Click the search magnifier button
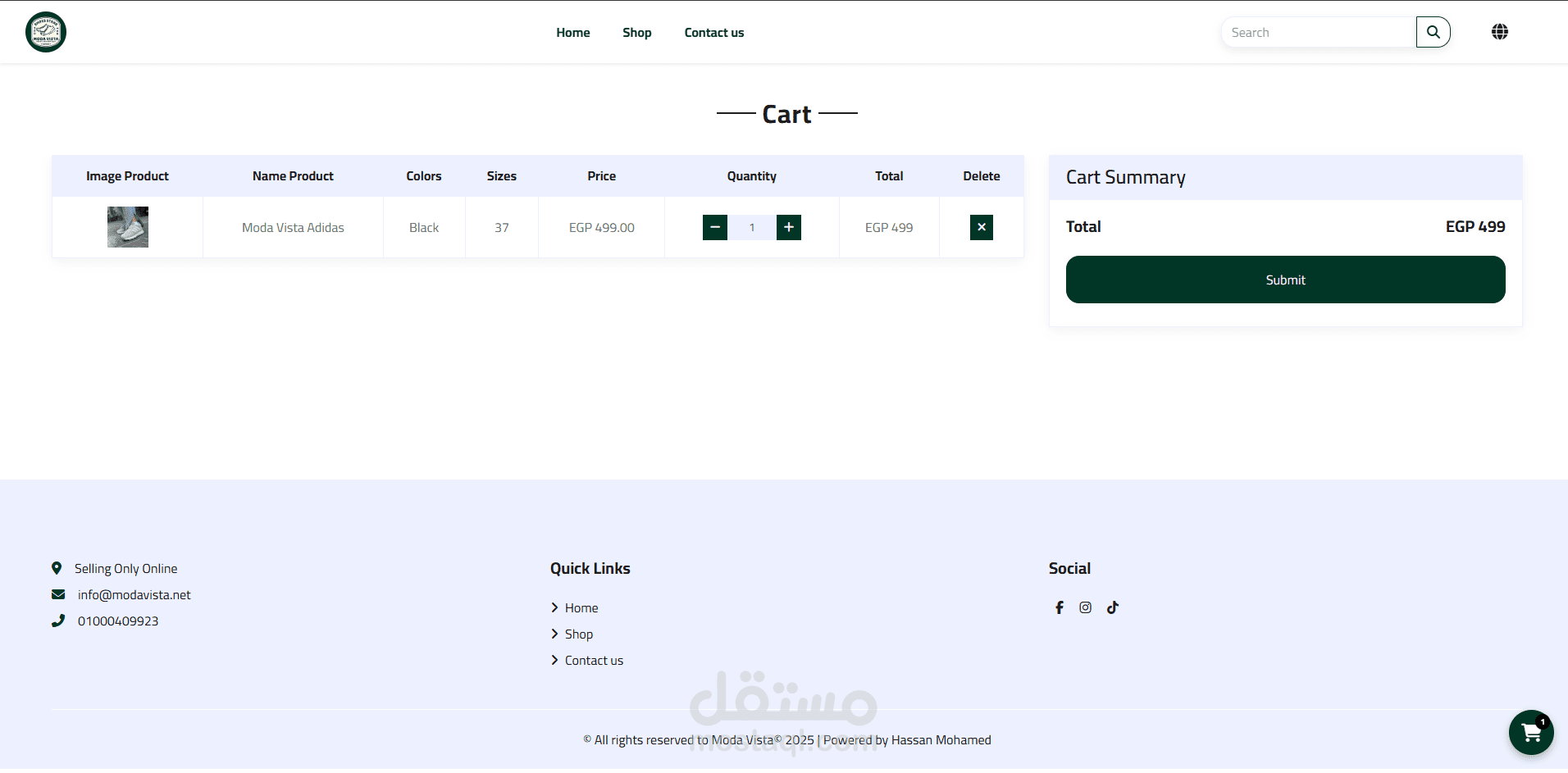Image resolution: width=1568 pixels, height=773 pixels. 1434,32
